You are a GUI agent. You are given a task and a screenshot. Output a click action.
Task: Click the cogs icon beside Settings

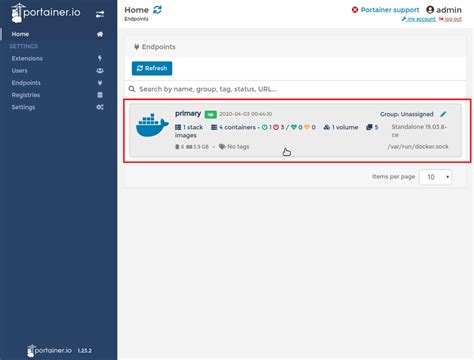coord(100,107)
